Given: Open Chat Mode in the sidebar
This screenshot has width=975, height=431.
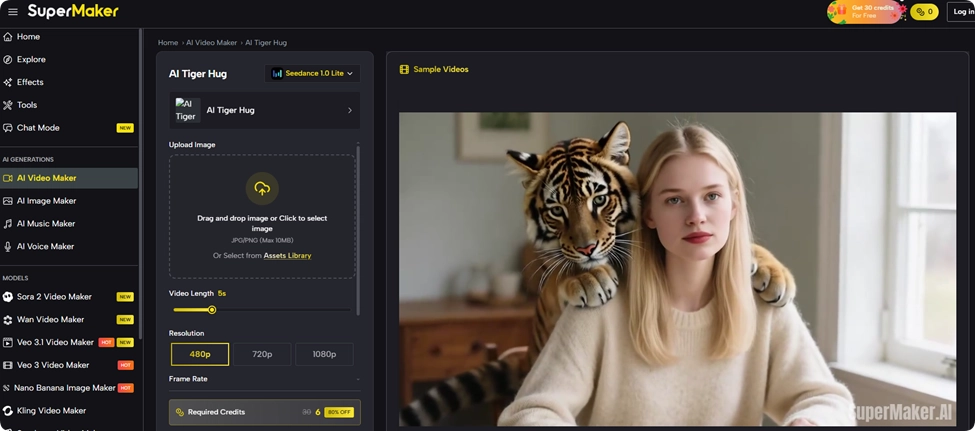Looking at the screenshot, I should tap(68, 128).
